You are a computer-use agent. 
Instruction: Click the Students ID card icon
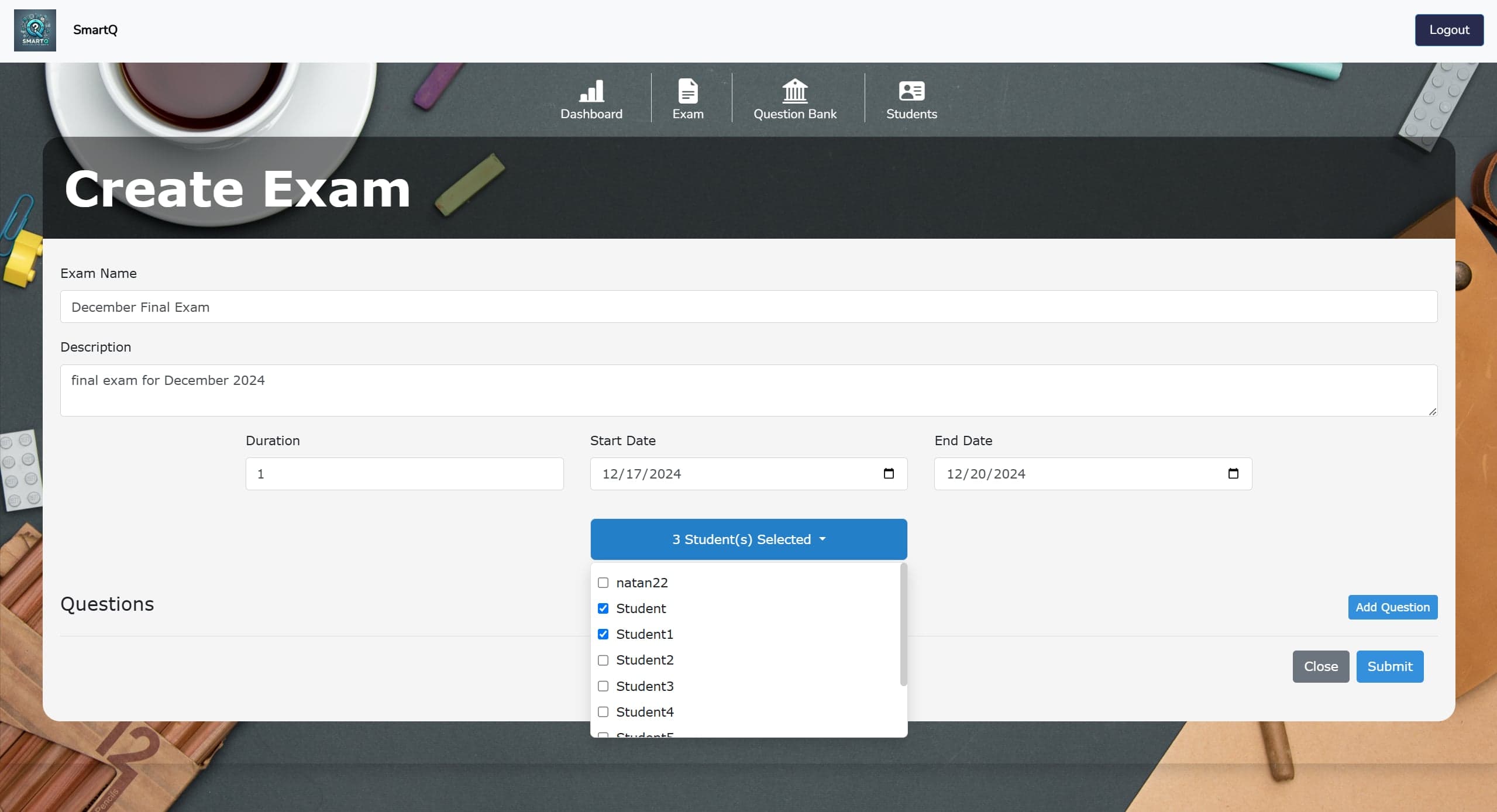coord(911,91)
